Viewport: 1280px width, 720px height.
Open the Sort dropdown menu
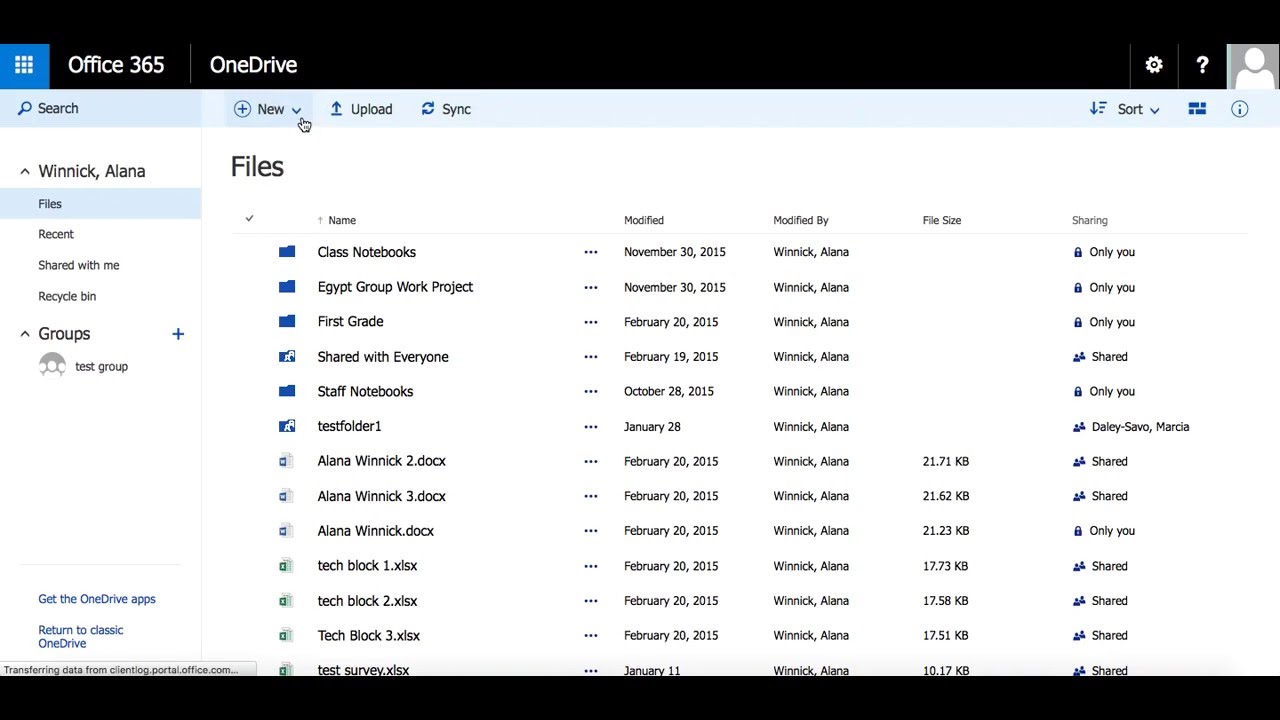[1125, 109]
